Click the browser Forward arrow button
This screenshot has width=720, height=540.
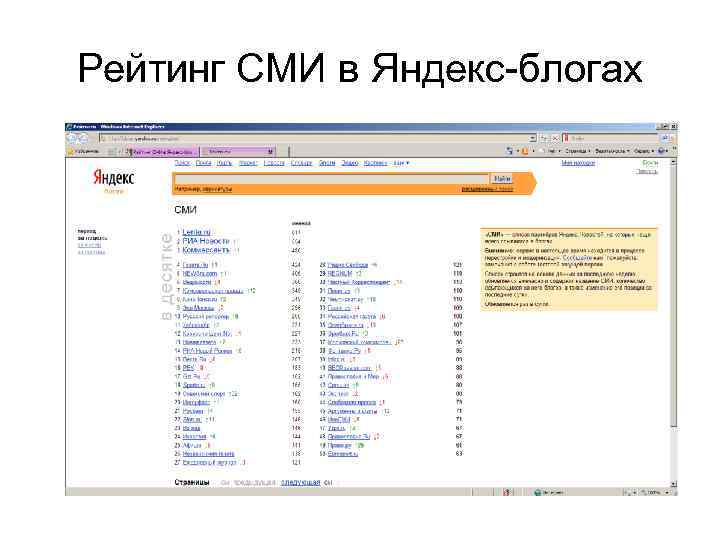pos(84,138)
